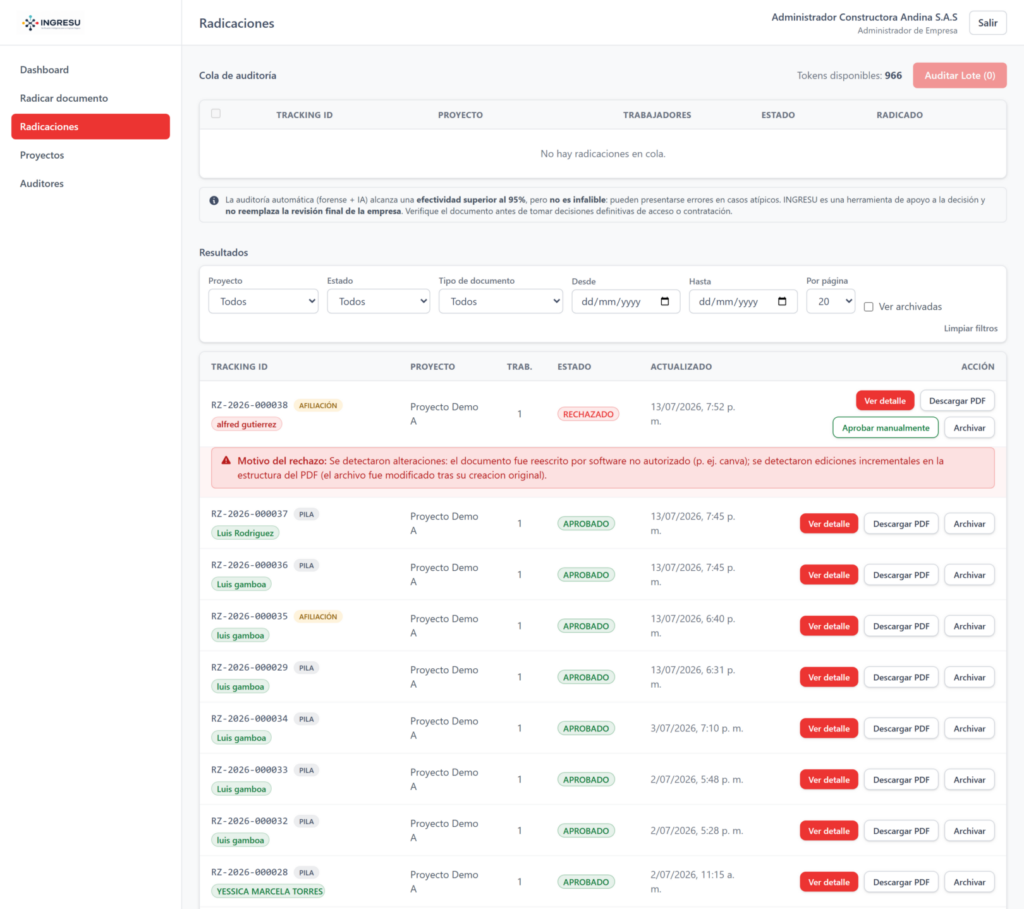Click the info icon beside the audit disclaimer
The height and width of the screenshot is (909, 1024).
pos(214,200)
